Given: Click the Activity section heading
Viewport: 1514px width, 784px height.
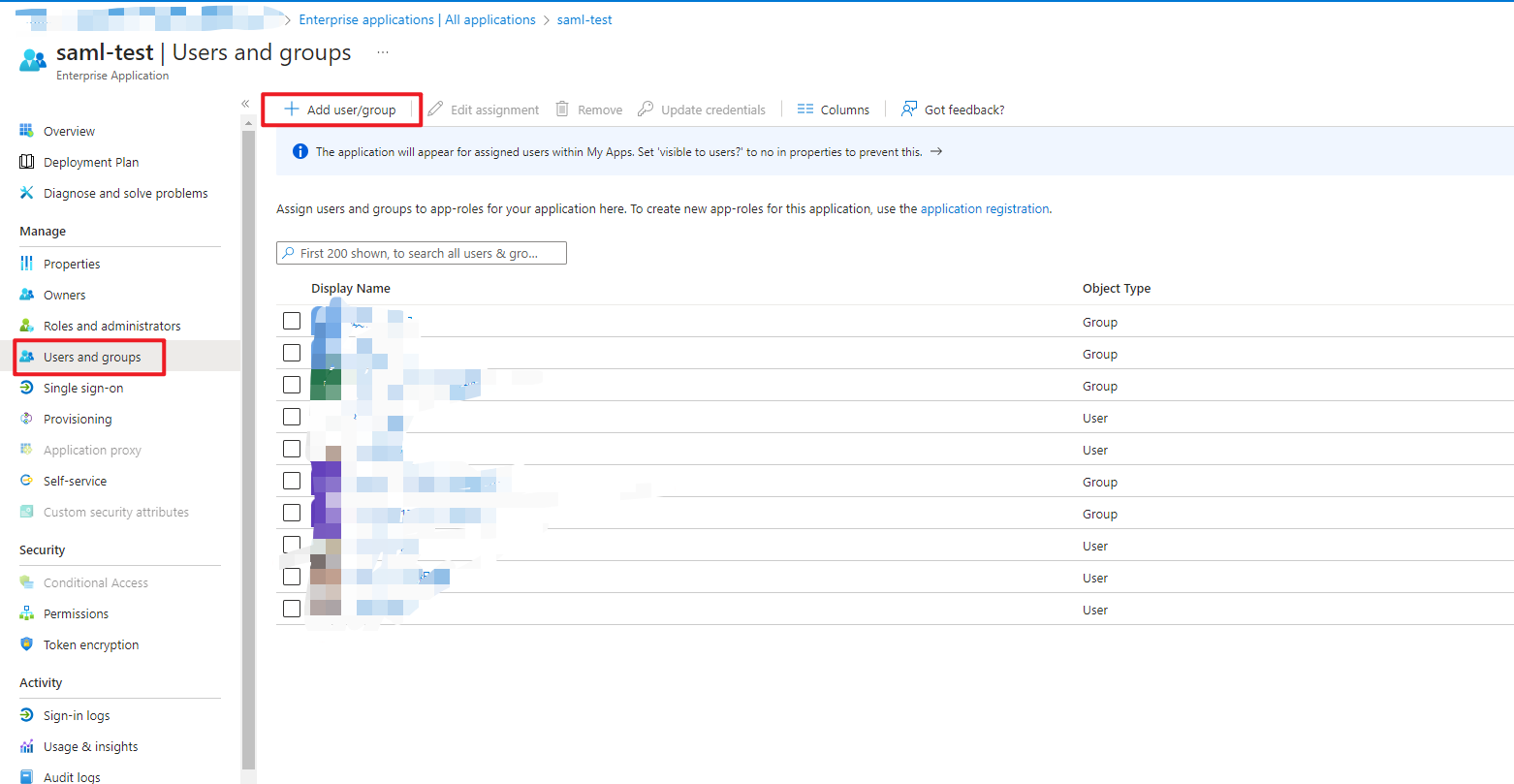Looking at the screenshot, I should click(41, 682).
